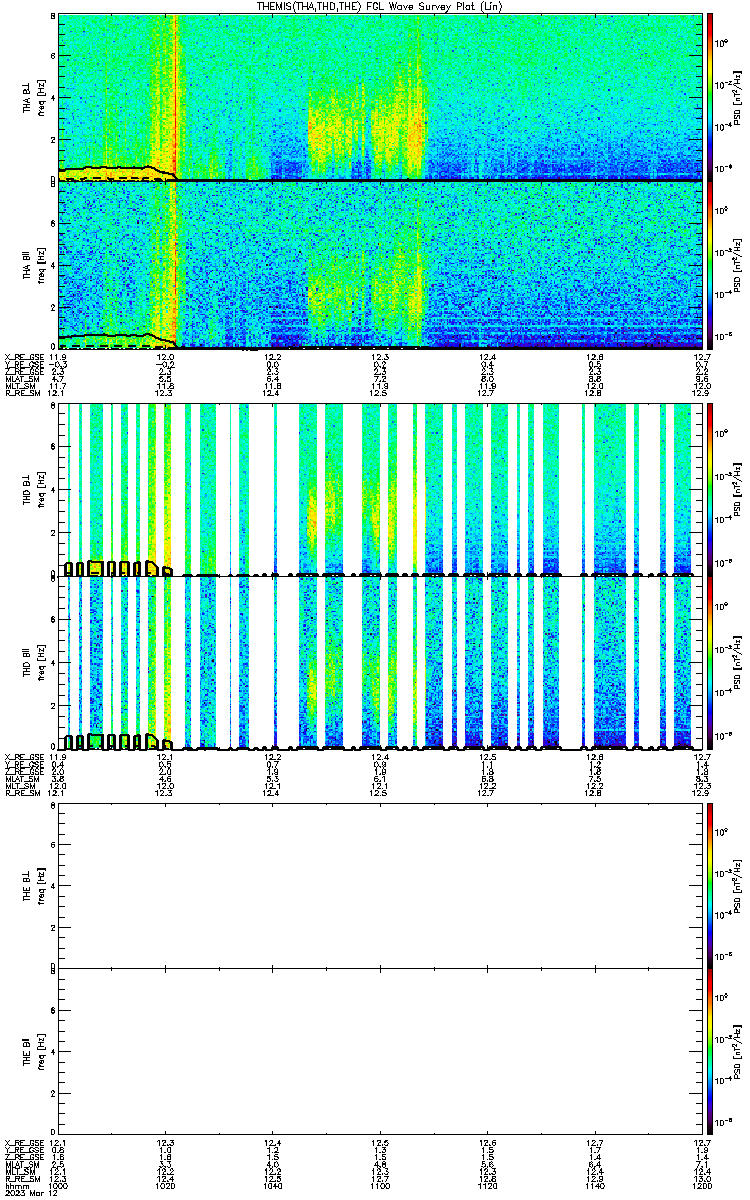
Task: Click the THD B-parallel PSD color bar
Action: [x=711, y=664]
